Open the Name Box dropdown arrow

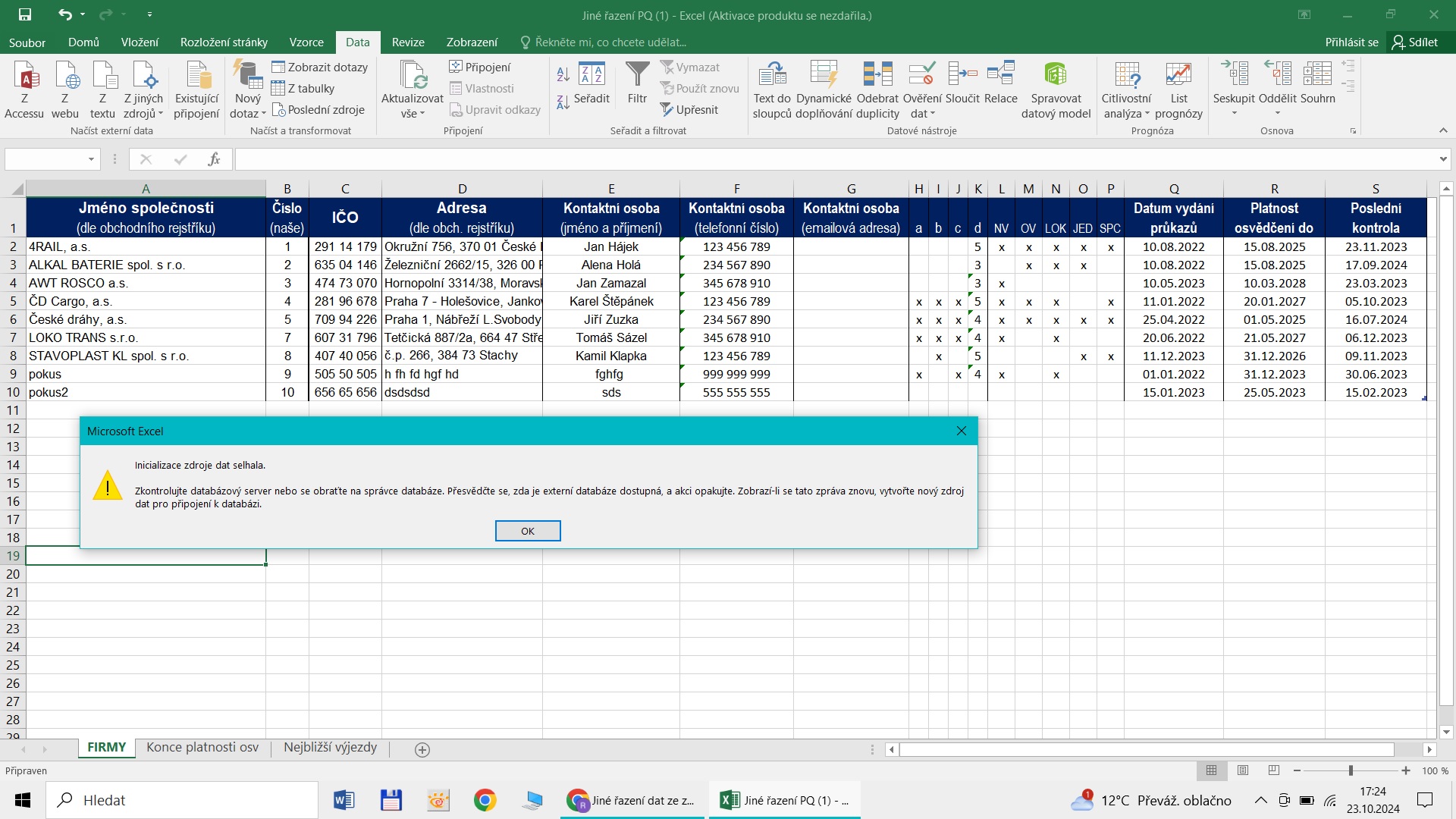point(91,159)
